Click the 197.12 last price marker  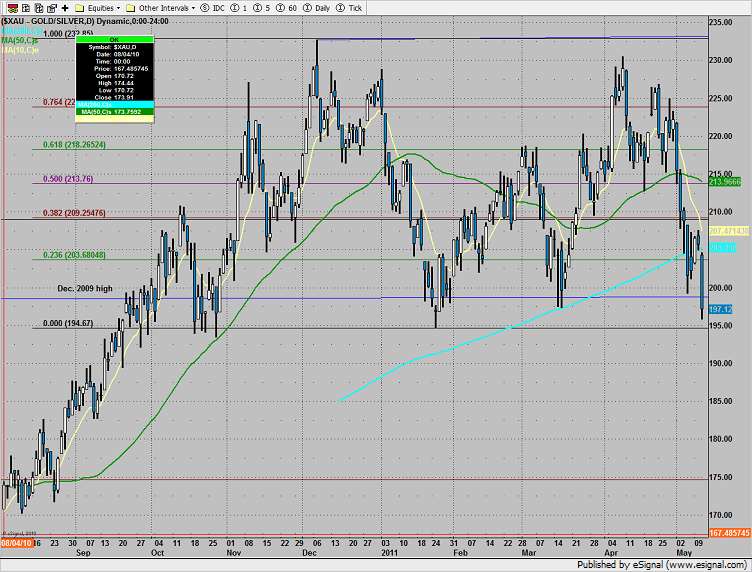720,309
